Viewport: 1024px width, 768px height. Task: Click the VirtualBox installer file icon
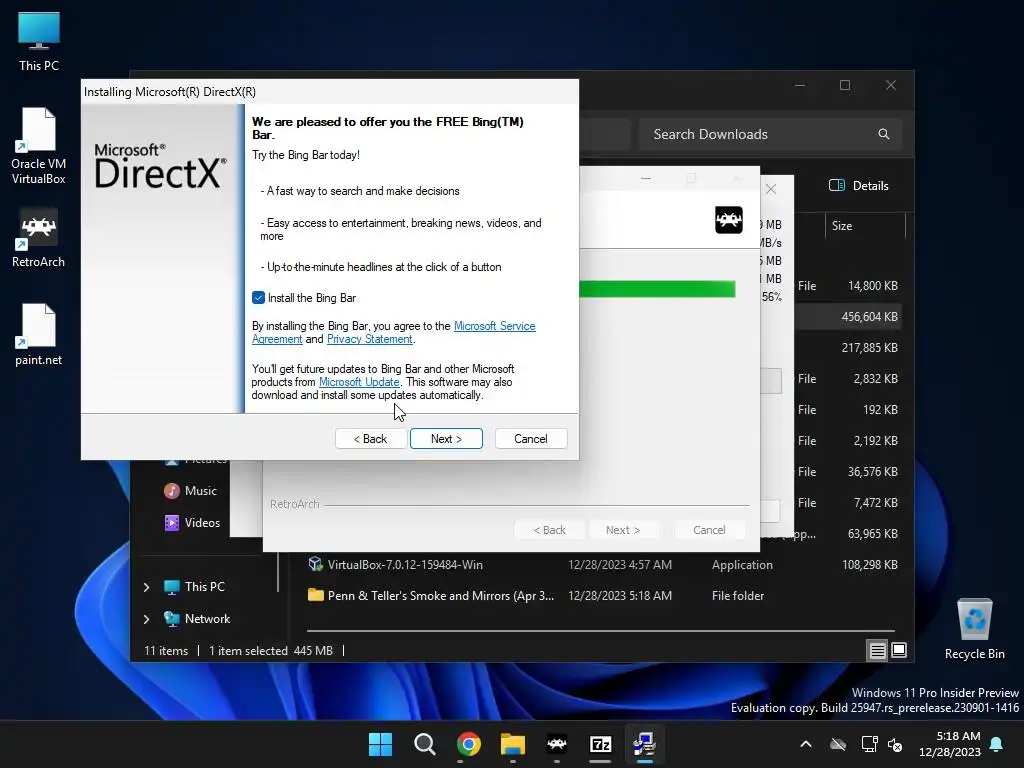315,564
